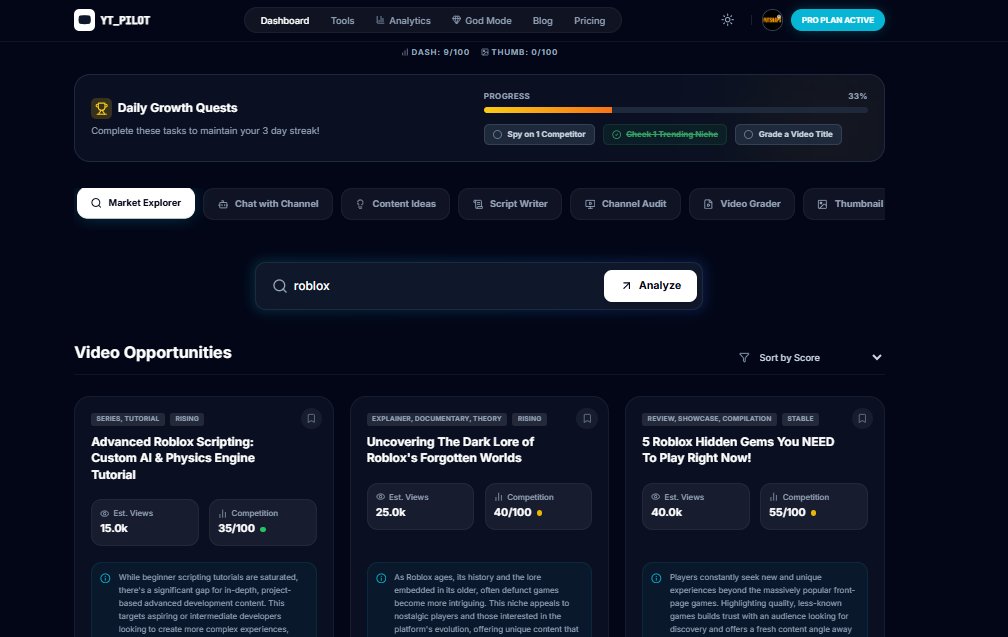
Task: Open the Blog nav link
Action: (x=543, y=21)
